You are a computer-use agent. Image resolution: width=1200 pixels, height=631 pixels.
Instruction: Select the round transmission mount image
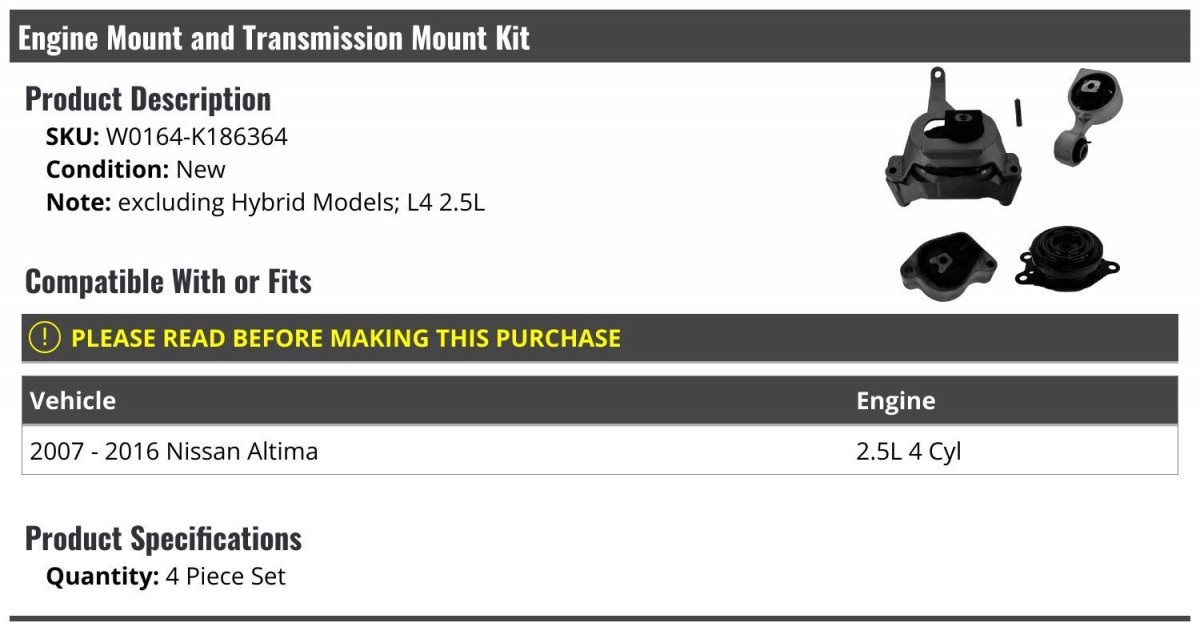point(1068,257)
